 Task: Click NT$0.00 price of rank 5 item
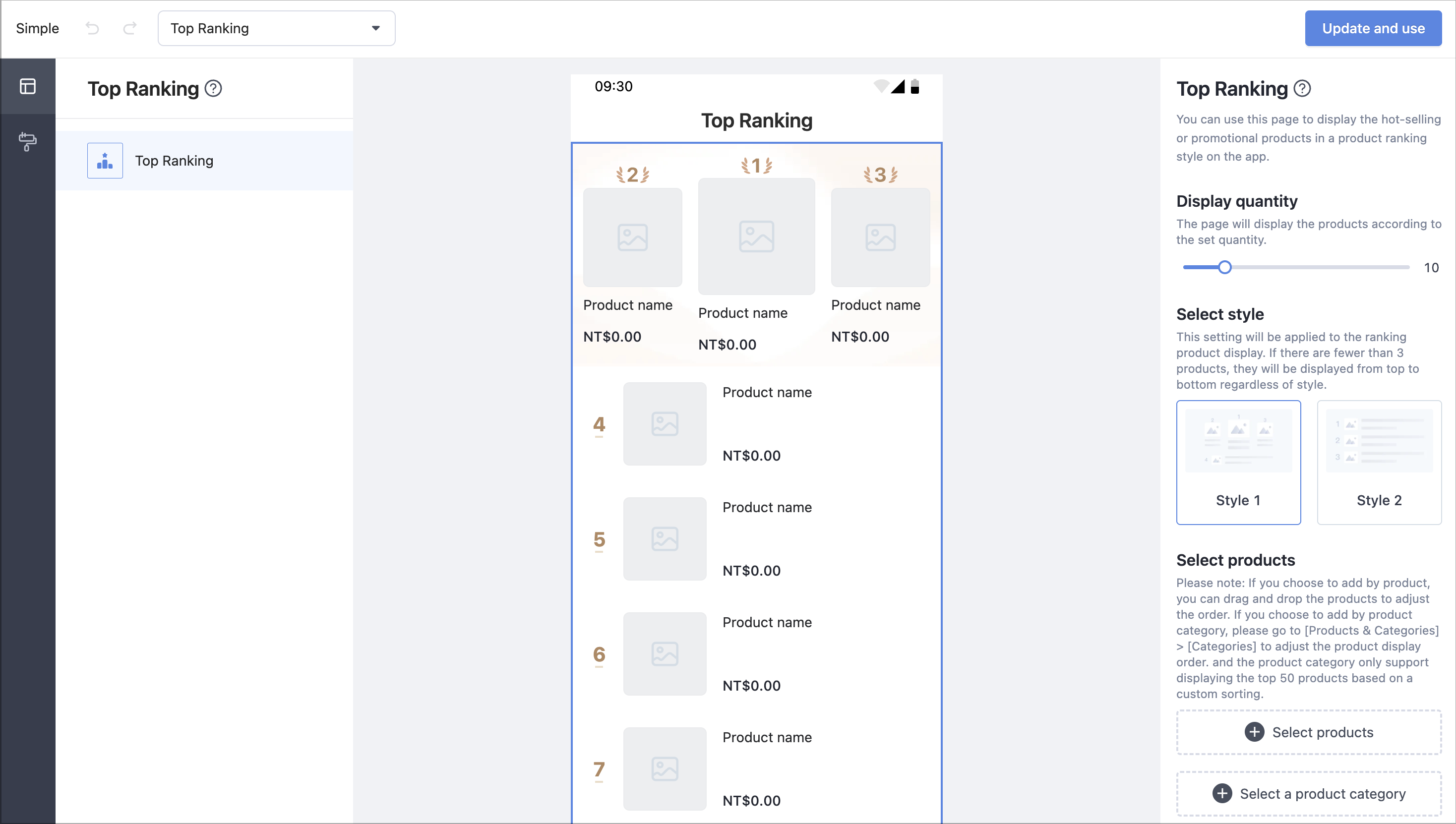(x=751, y=571)
